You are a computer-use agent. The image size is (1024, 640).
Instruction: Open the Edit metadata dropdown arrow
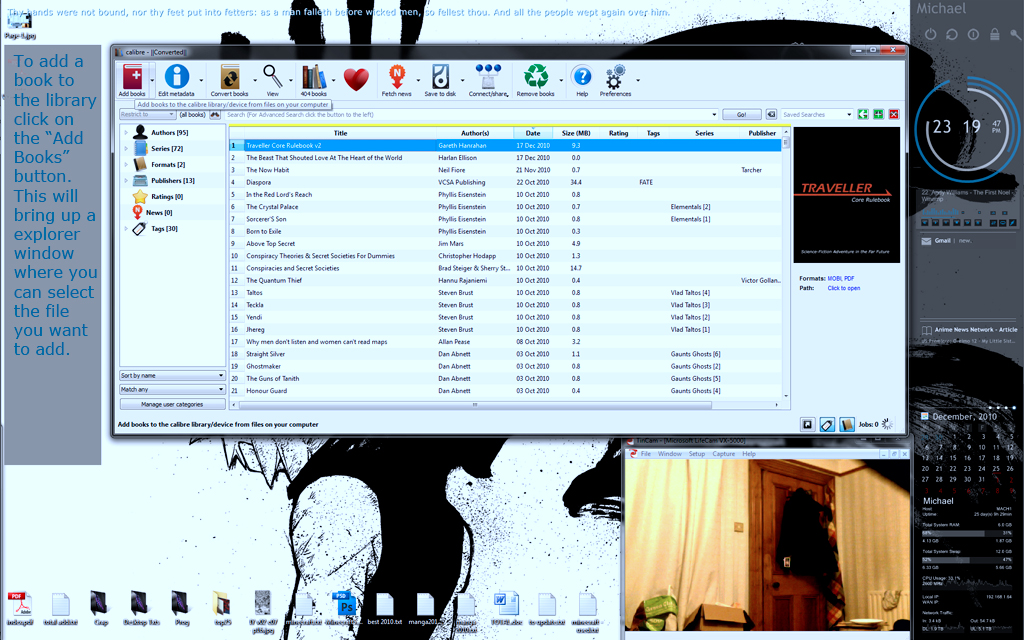tap(200, 80)
